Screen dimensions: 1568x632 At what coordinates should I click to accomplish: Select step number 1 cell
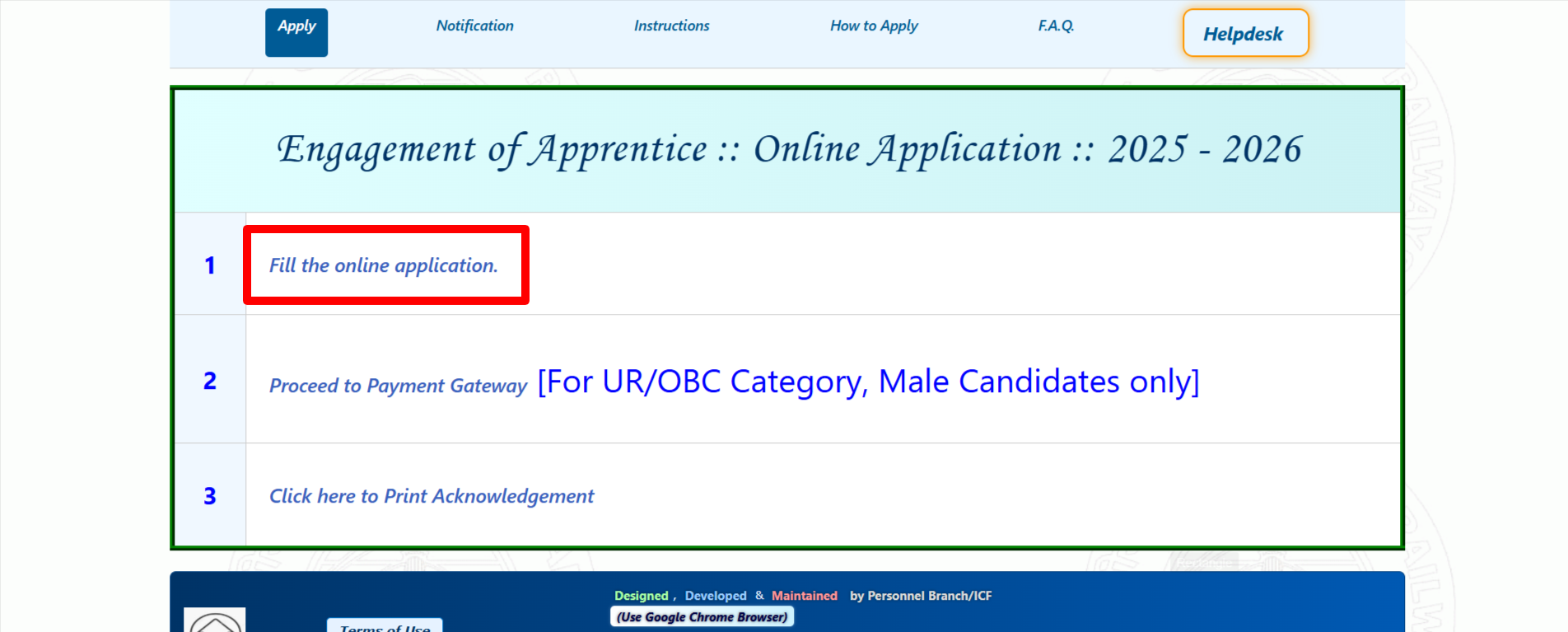click(x=210, y=265)
